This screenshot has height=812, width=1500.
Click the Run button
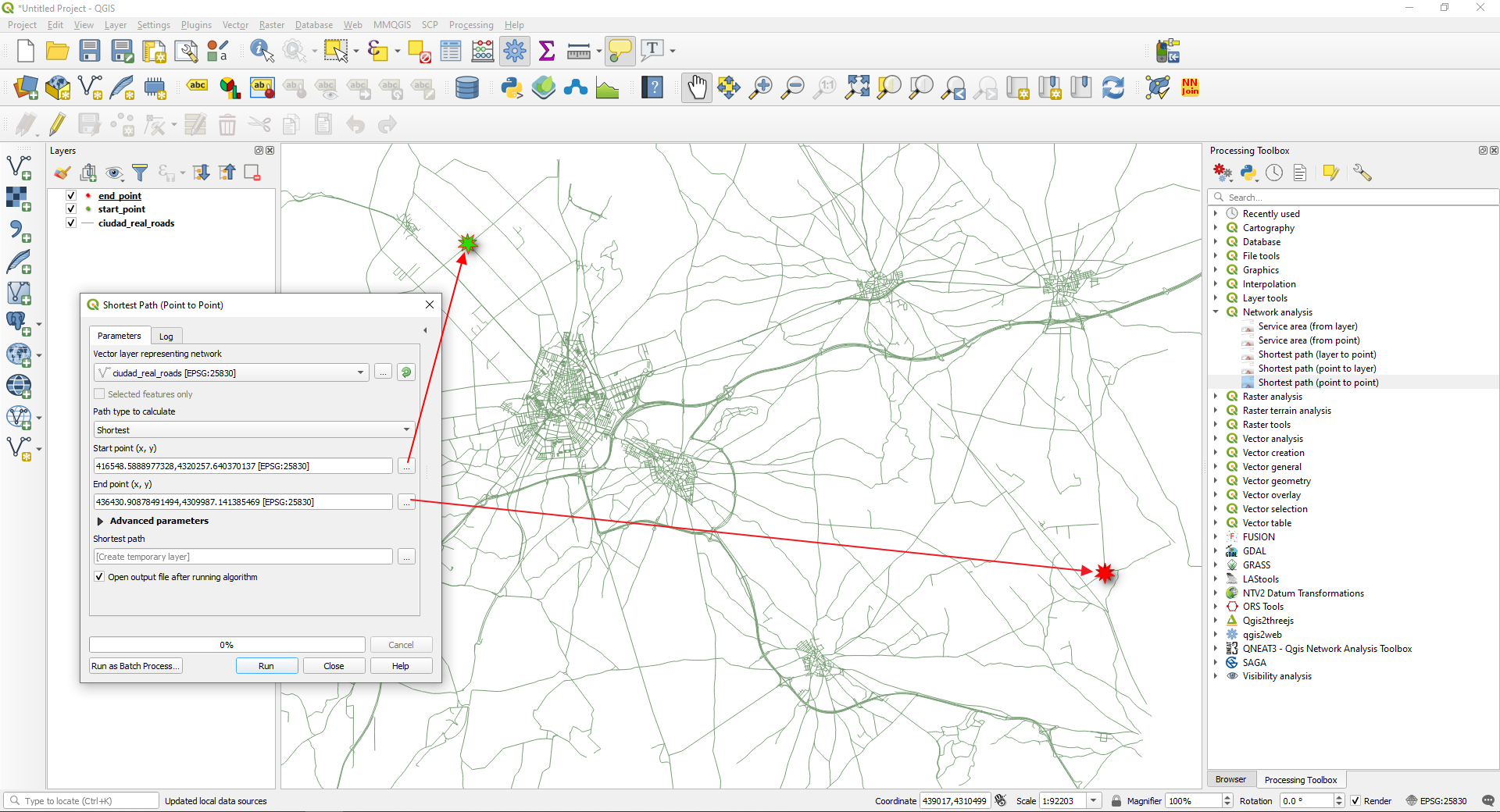tap(266, 665)
